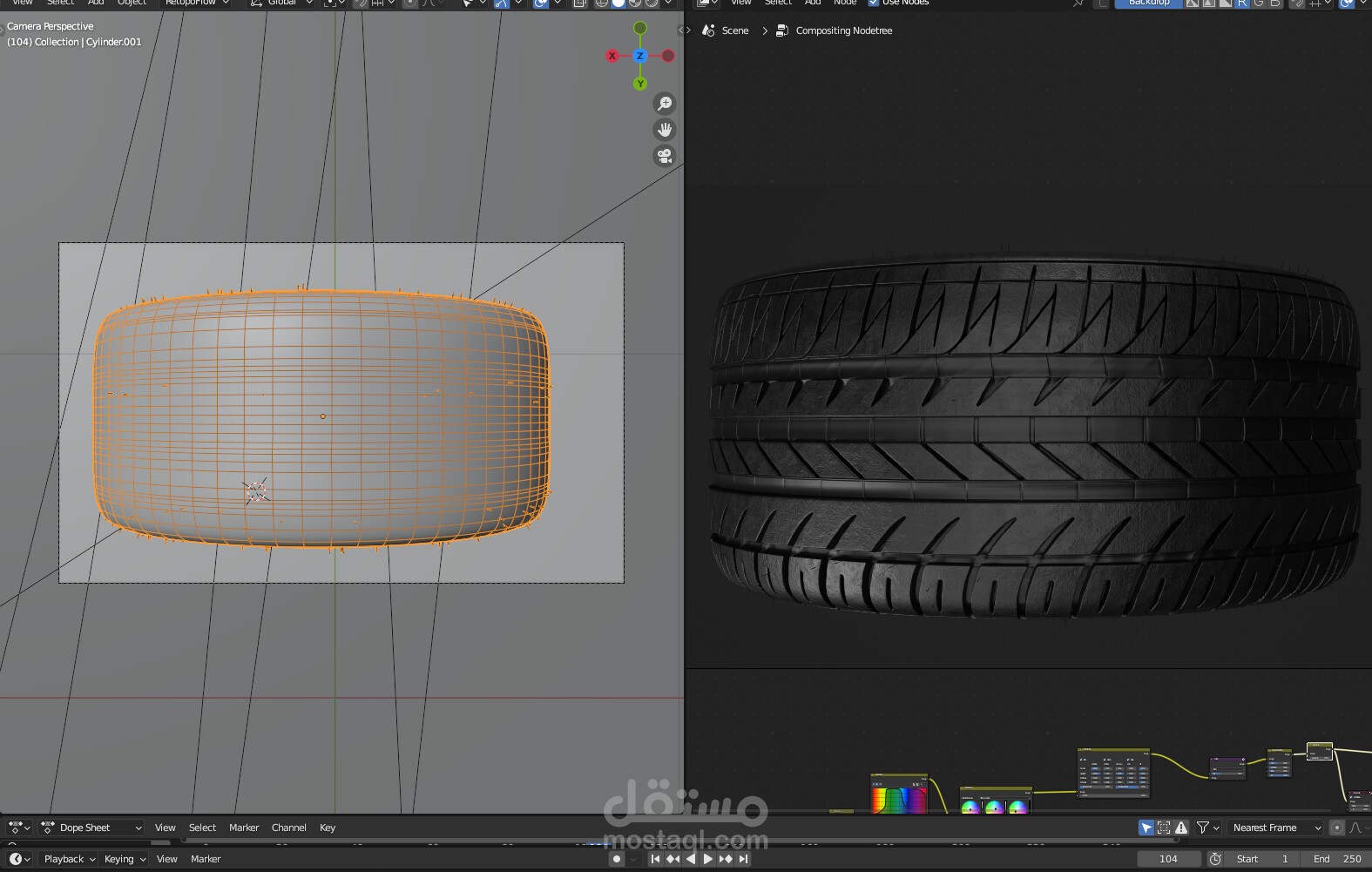Click the zoom magnifier icon in viewport
The height and width of the screenshot is (872, 1372).
(x=665, y=104)
